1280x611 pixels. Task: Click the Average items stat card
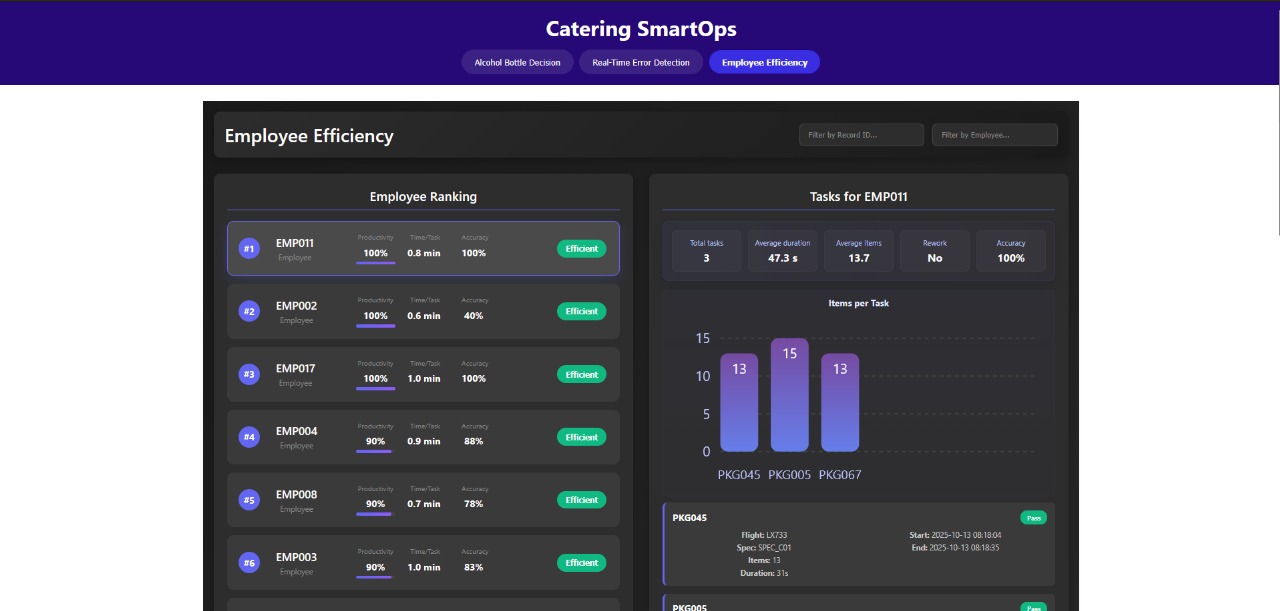[x=859, y=251]
